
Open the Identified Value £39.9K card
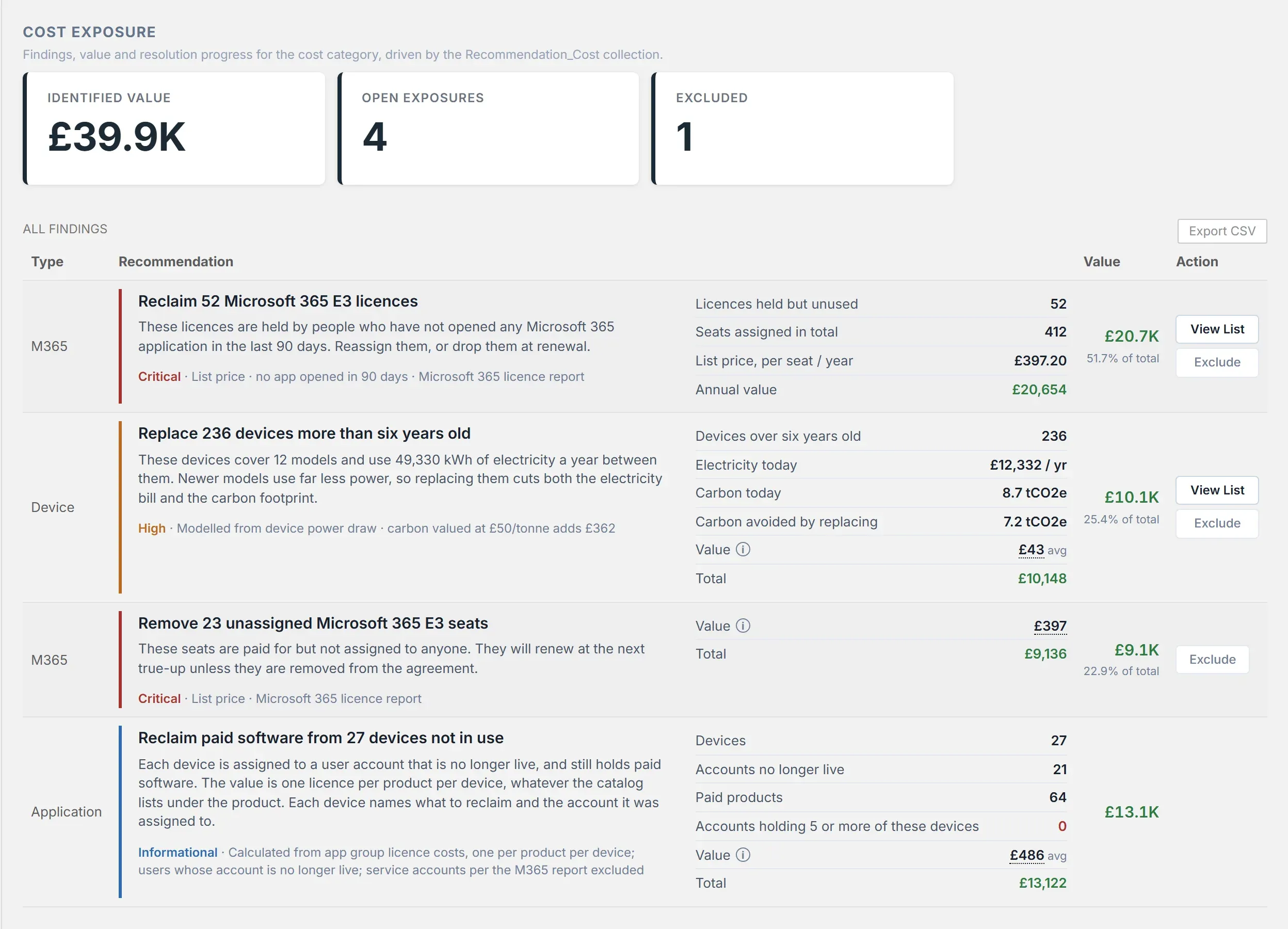click(x=174, y=129)
